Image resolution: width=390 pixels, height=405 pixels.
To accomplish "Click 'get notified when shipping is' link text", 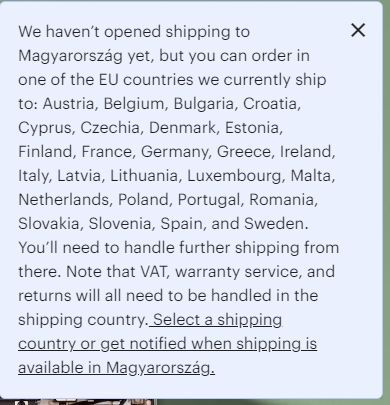I will coord(208,344).
